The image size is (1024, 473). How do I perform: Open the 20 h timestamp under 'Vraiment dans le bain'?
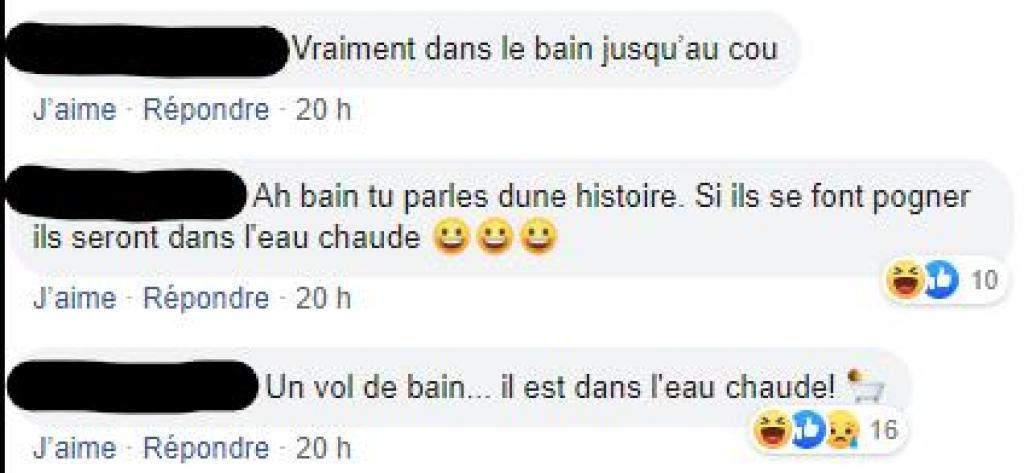(323, 111)
